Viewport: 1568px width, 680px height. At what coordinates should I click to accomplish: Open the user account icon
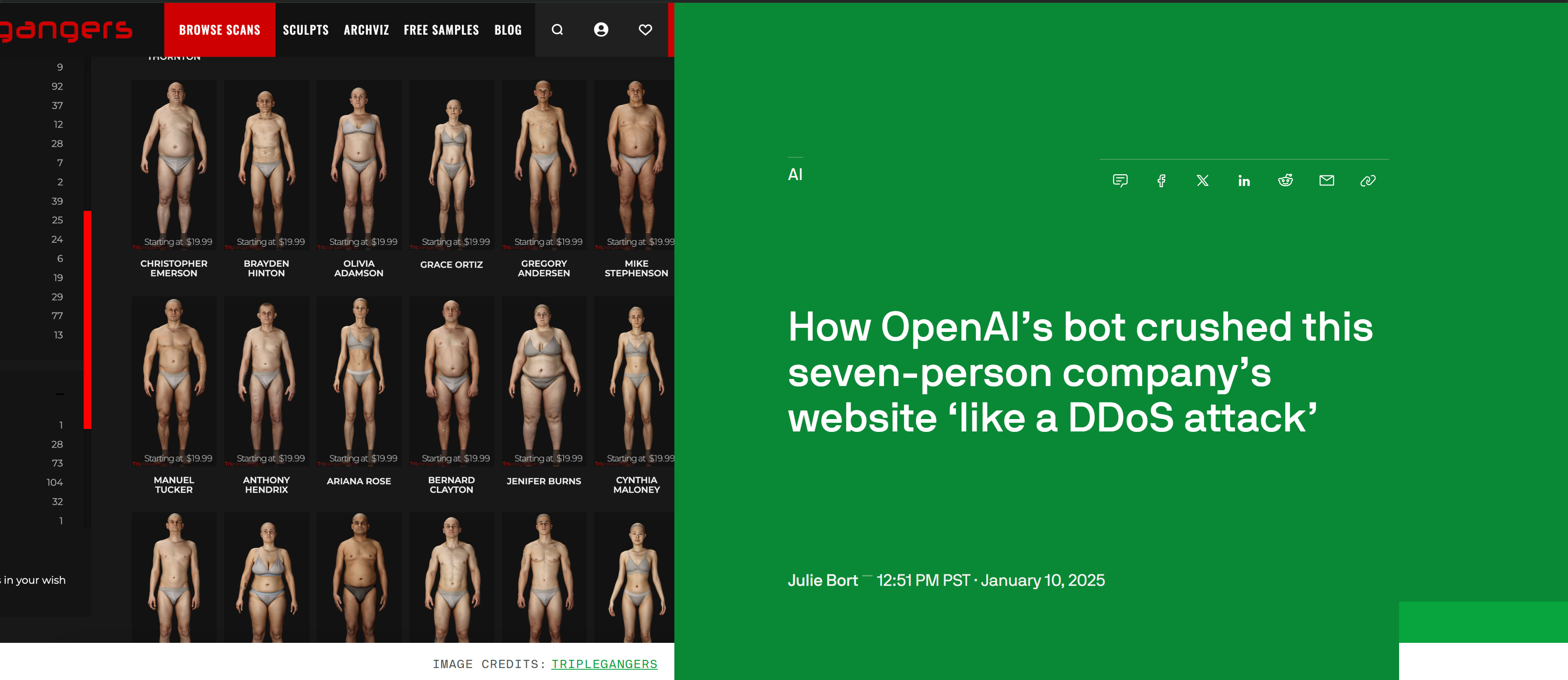pyautogui.click(x=601, y=30)
